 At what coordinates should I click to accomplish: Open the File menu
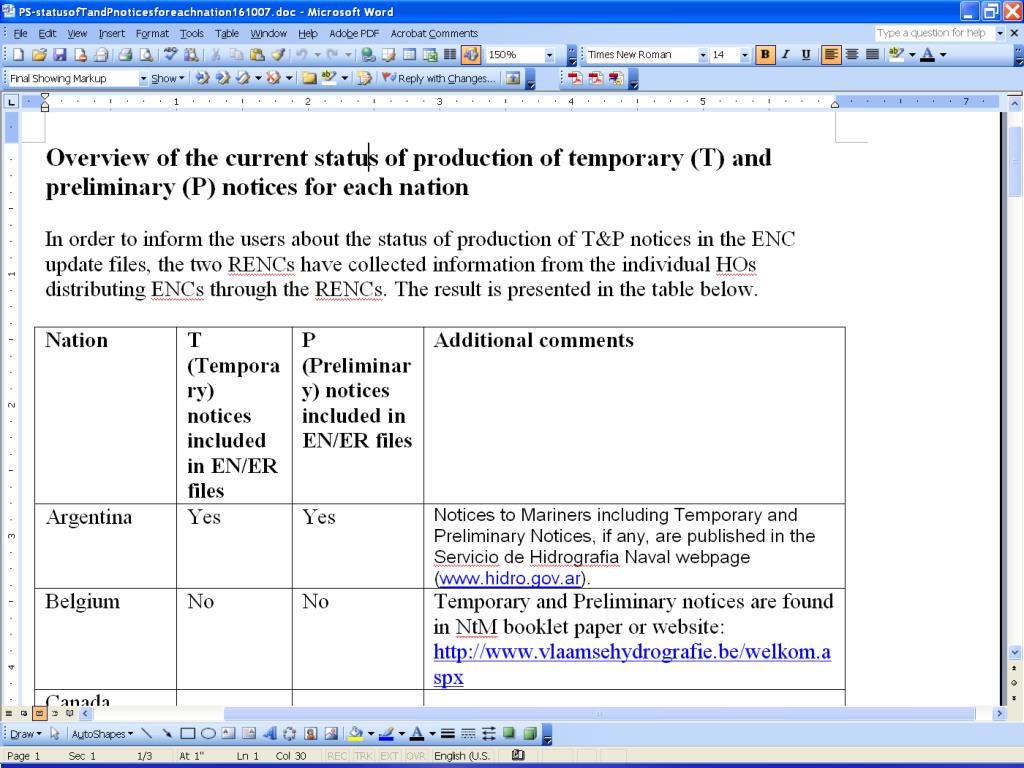point(20,33)
